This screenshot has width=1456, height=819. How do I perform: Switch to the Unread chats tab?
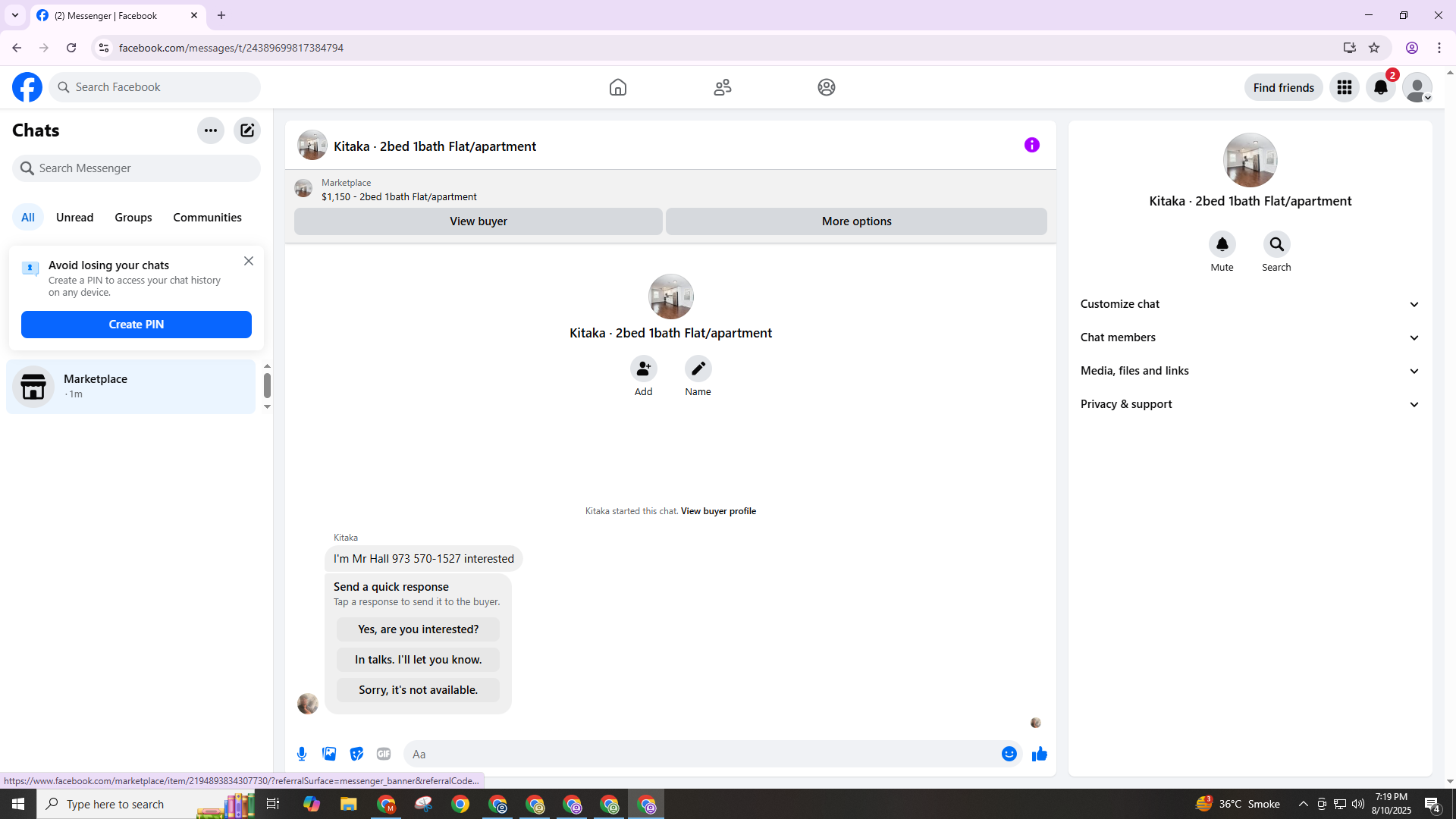(74, 218)
